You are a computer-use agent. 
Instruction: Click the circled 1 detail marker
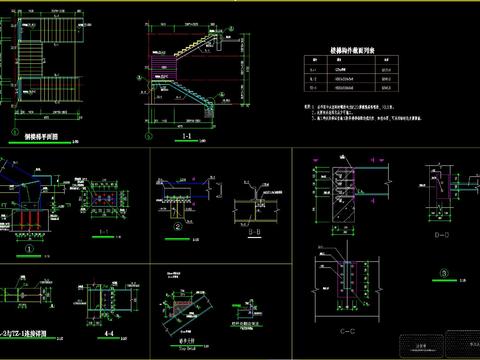(x=29, y=249)
